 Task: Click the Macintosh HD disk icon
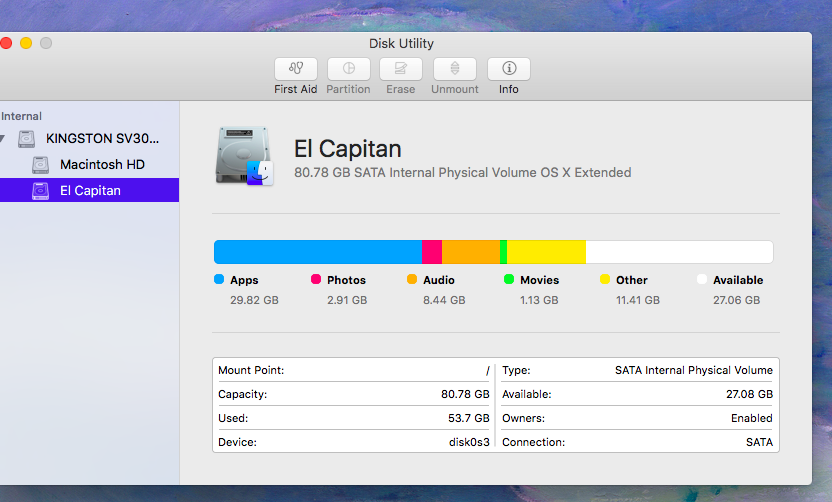point(40,165)
